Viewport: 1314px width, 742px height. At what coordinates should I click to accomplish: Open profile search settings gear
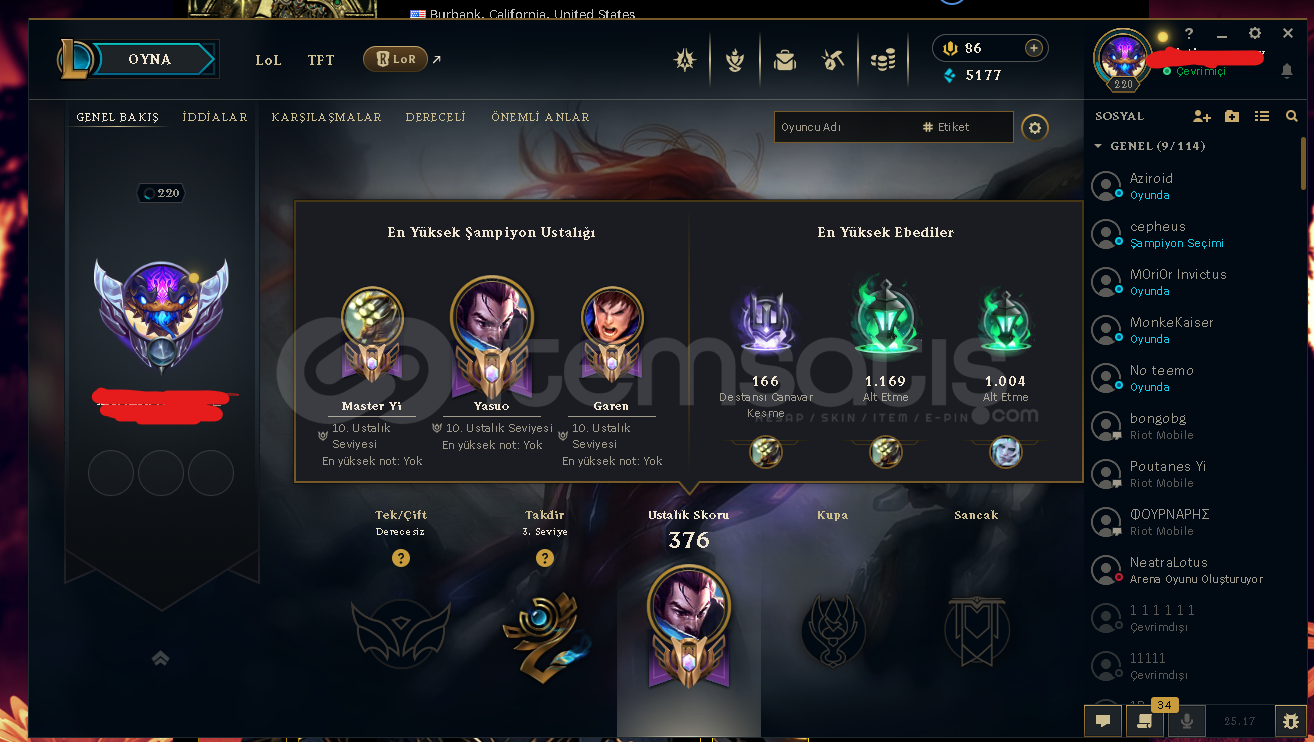click(1035, 127)
